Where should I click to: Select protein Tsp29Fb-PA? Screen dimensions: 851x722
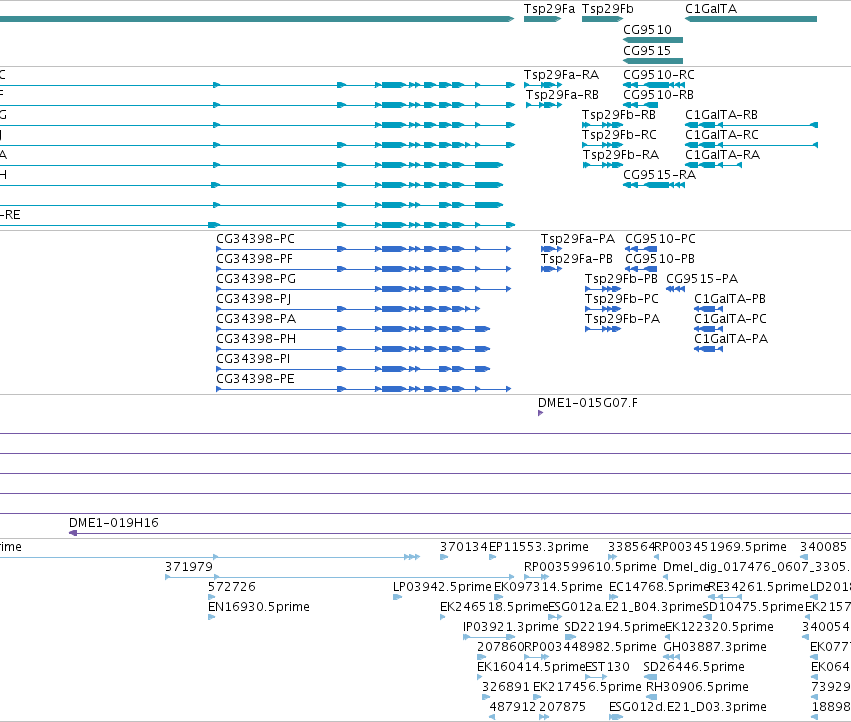pyautogui.click(x=622, y=319)
